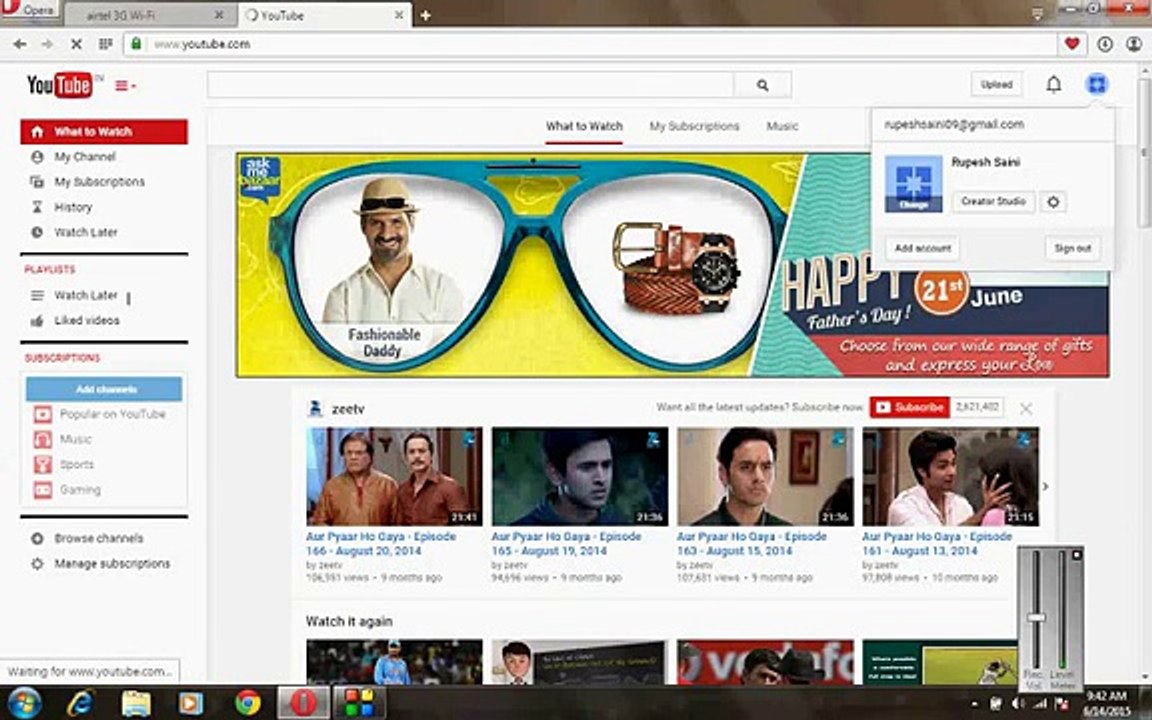Click the Father's Day ad banner

tap(672, 265)
